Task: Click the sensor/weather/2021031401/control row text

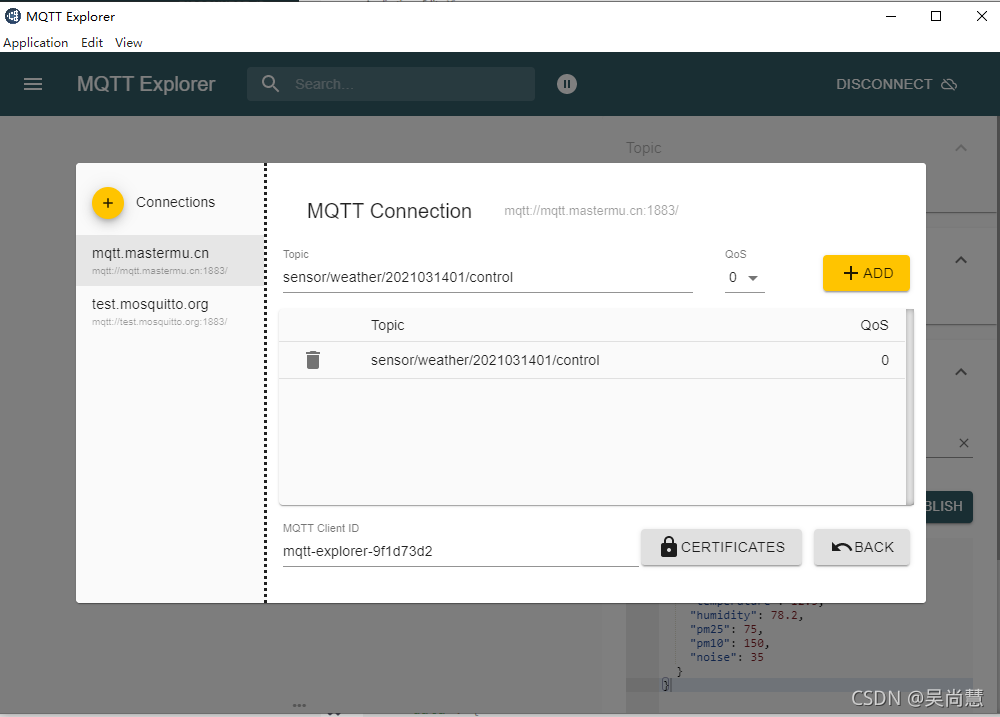Action: (485, 360)
